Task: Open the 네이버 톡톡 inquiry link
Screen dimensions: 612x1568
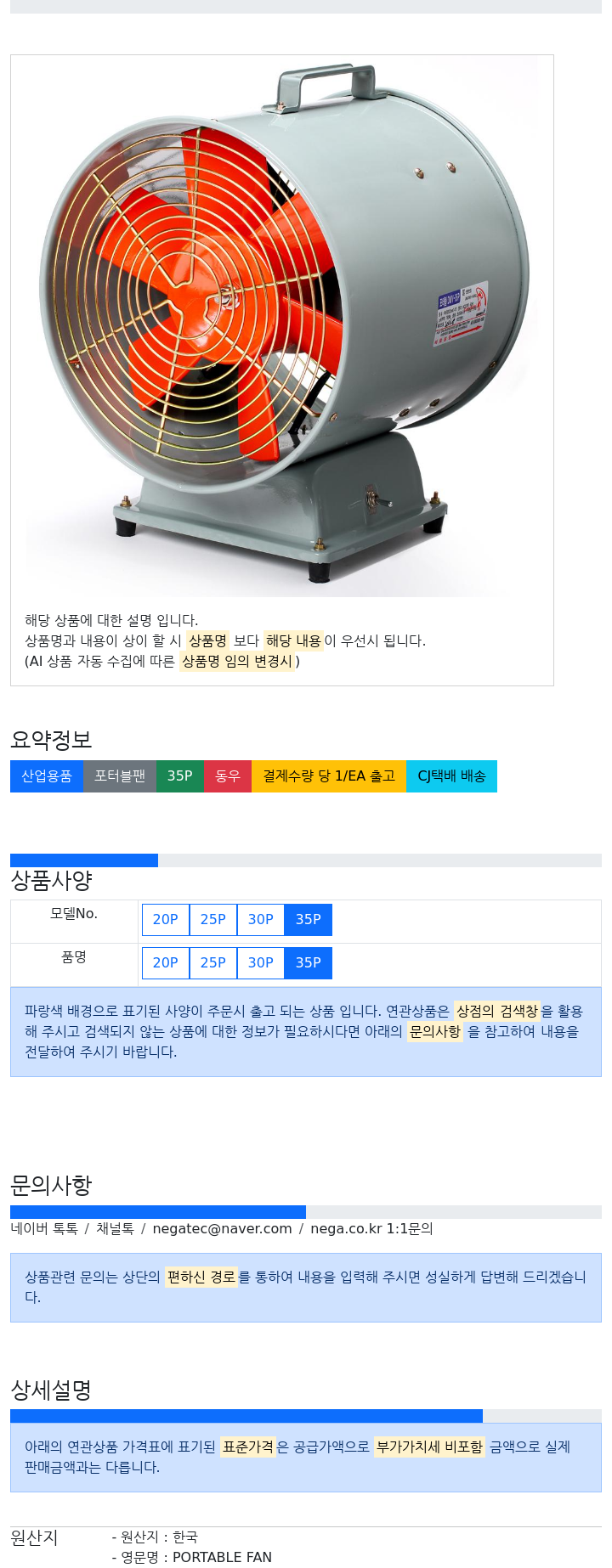Action: pyautogui.click(x=44, y=1228)
